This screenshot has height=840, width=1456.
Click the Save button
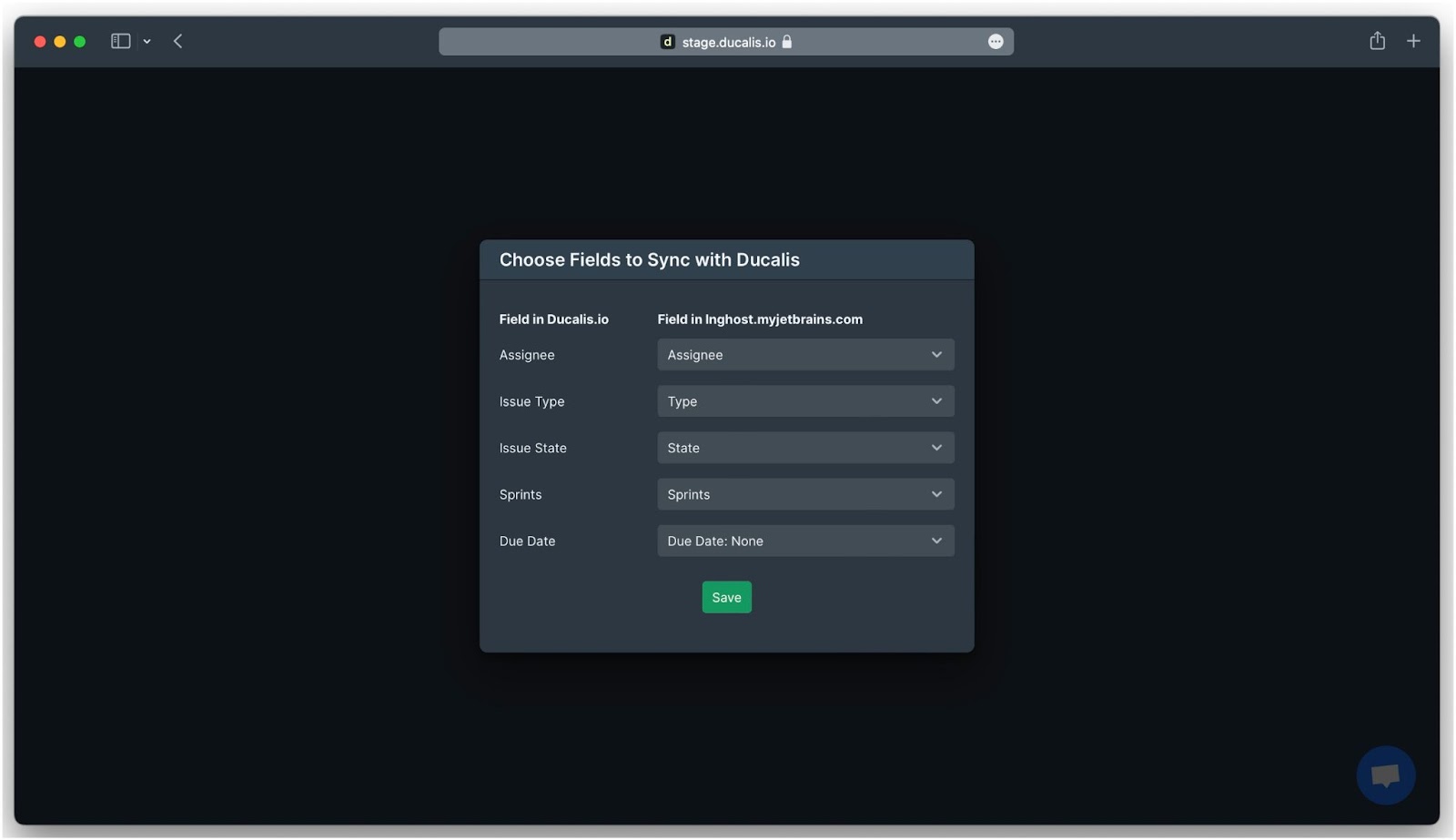click(x=726, y=597)
